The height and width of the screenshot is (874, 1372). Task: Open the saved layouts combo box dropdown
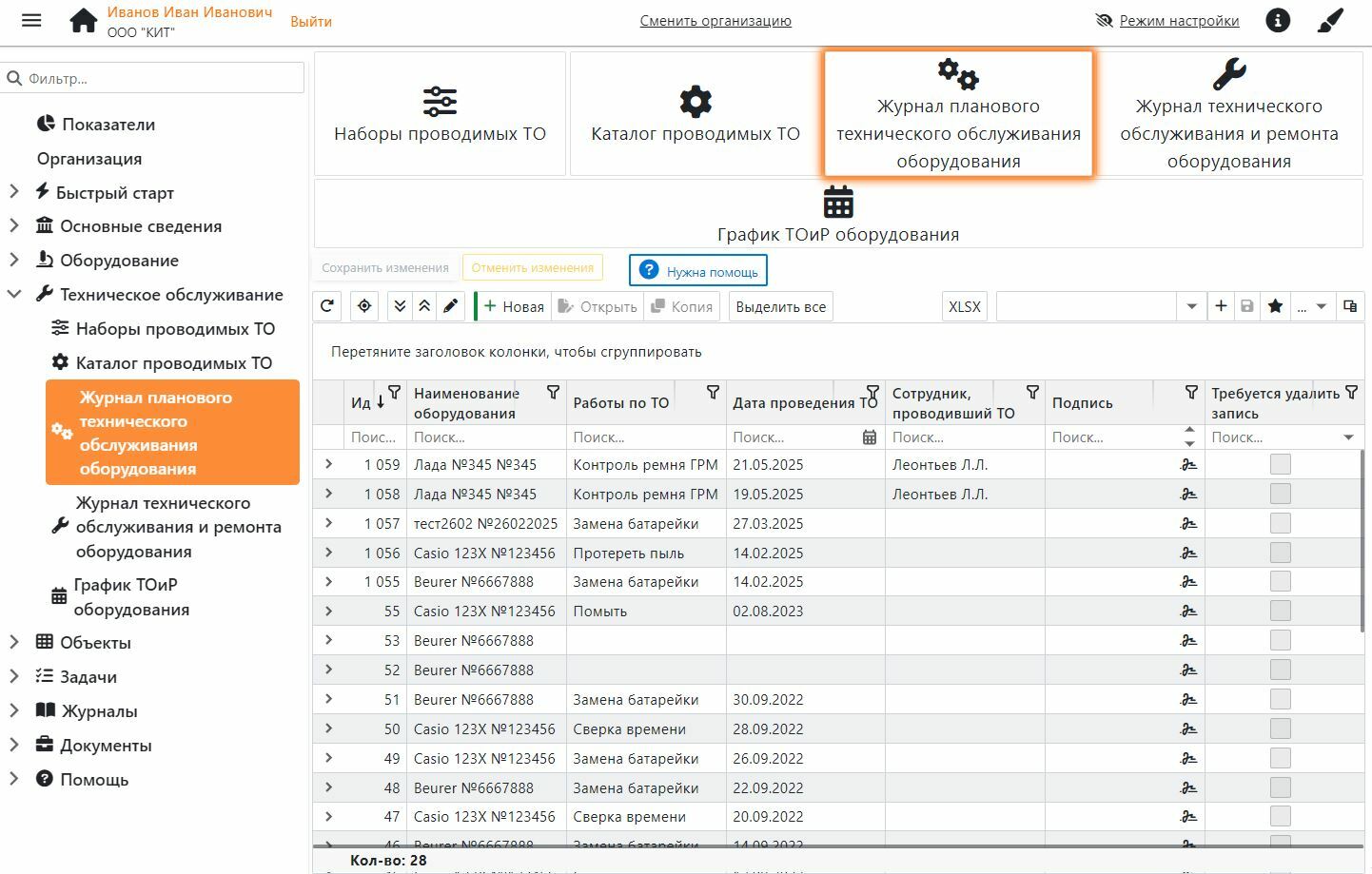click(x=1191, y=306)
